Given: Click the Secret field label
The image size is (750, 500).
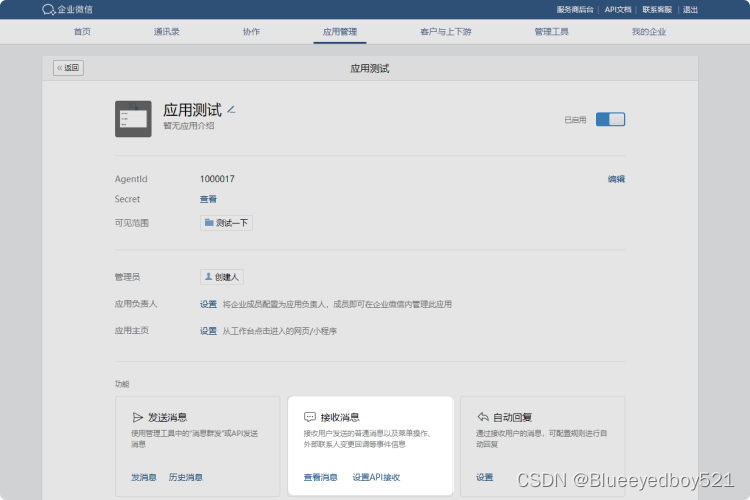Looking at the screenshot, I should [x=127, y=199].
